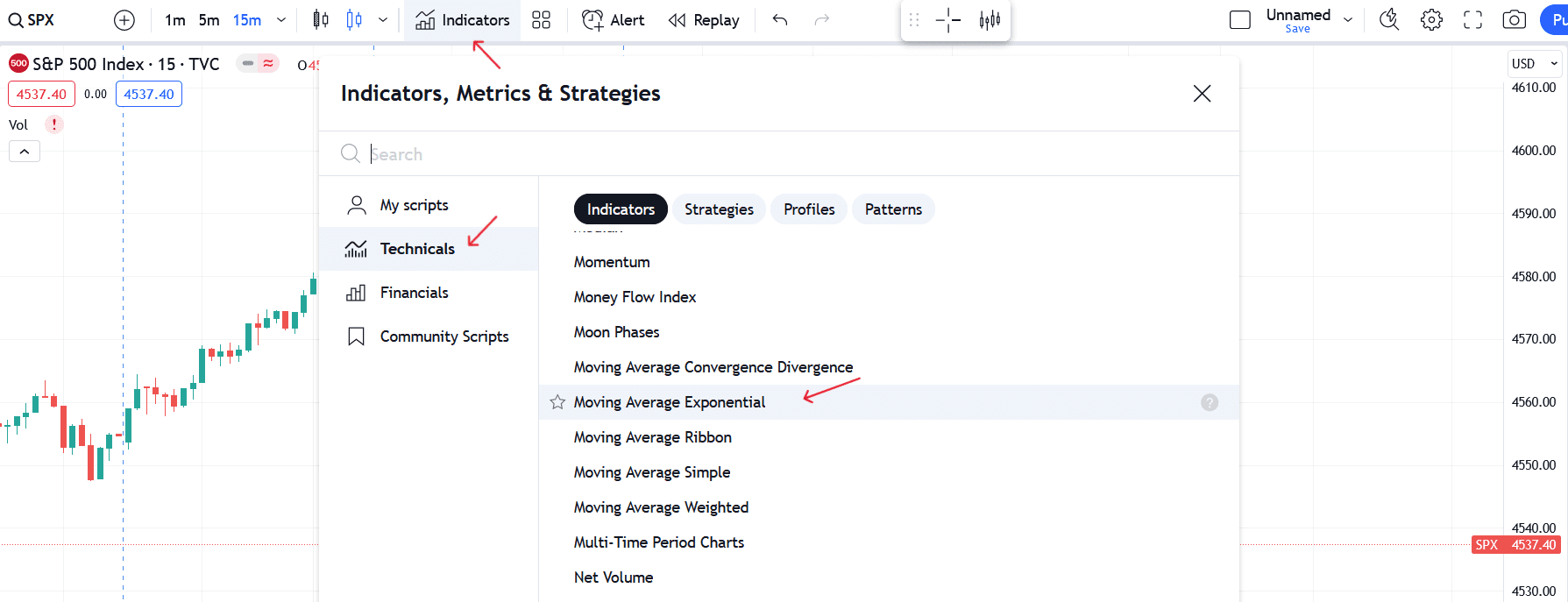
Task: Open the USD currency dropdown
Action: tap(1535, 64)
